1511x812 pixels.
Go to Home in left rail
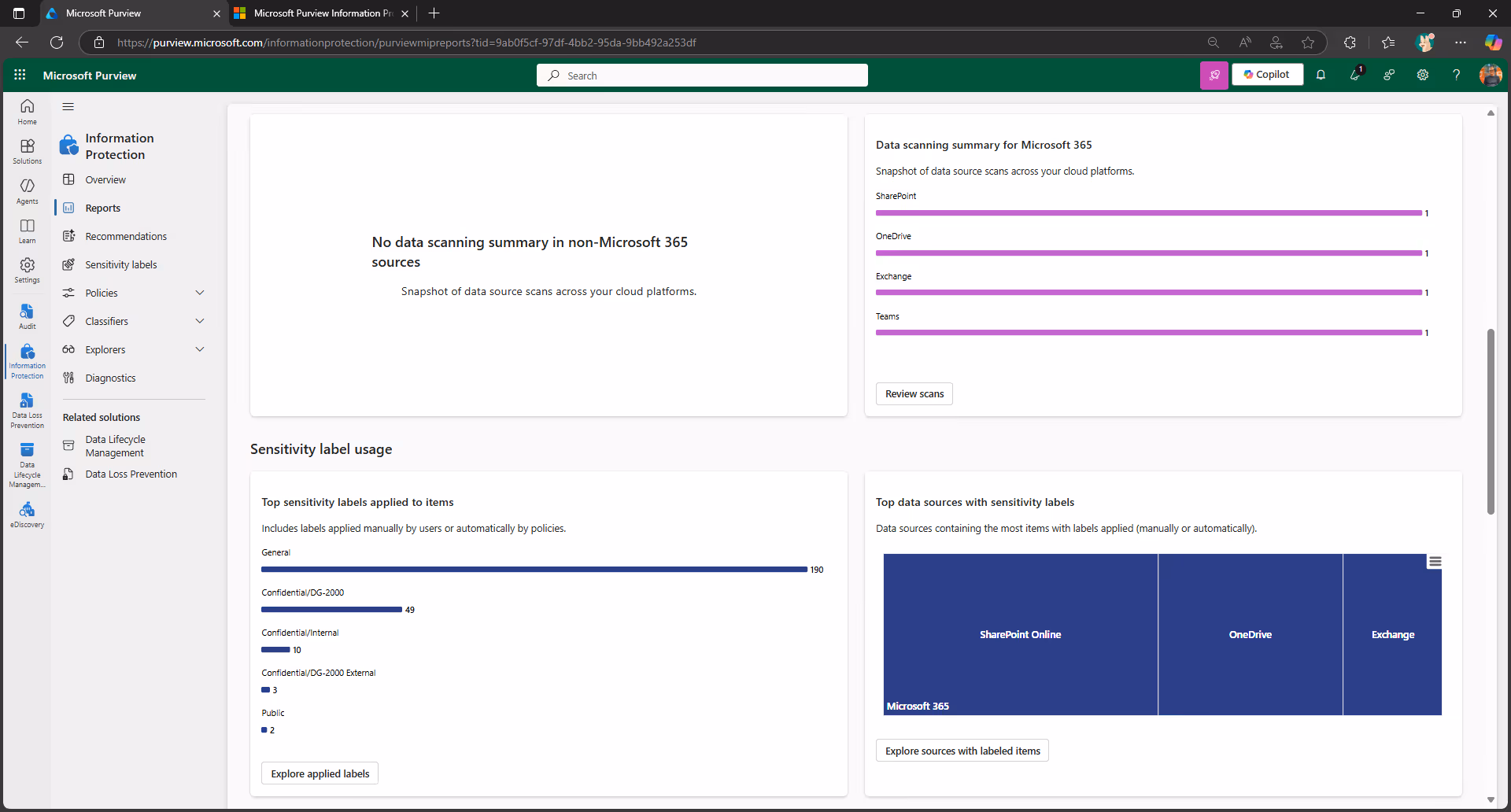point(28,112)
